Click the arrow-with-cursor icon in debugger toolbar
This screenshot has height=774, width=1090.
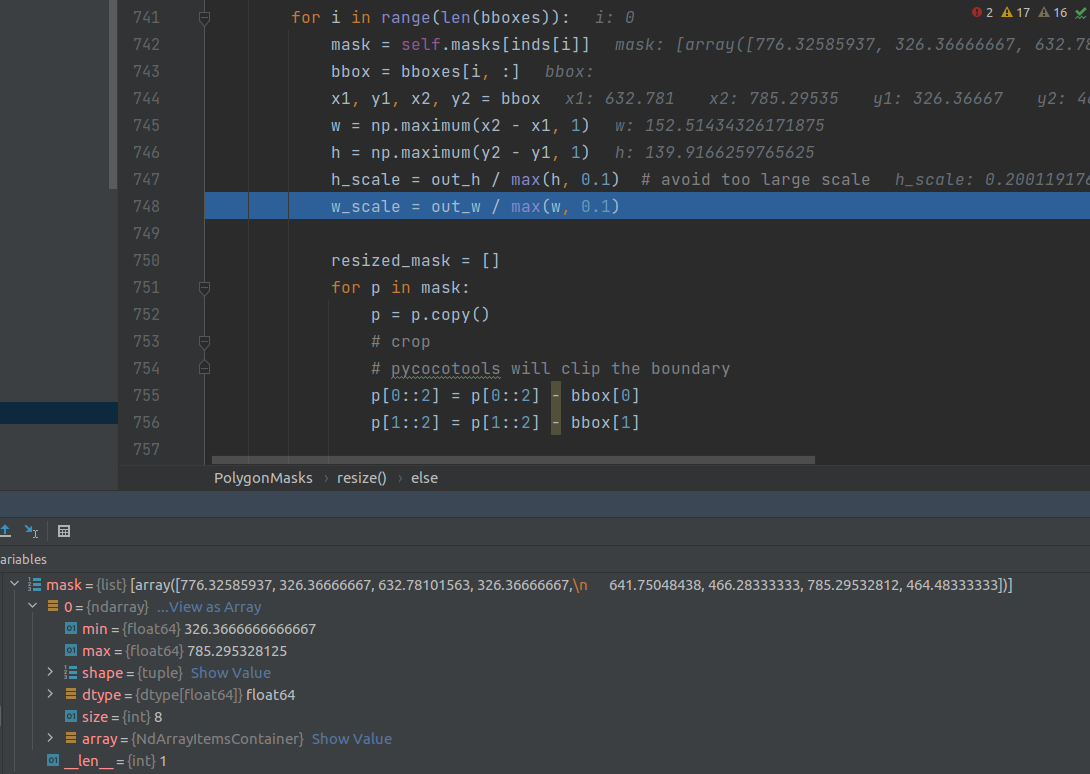31,530
